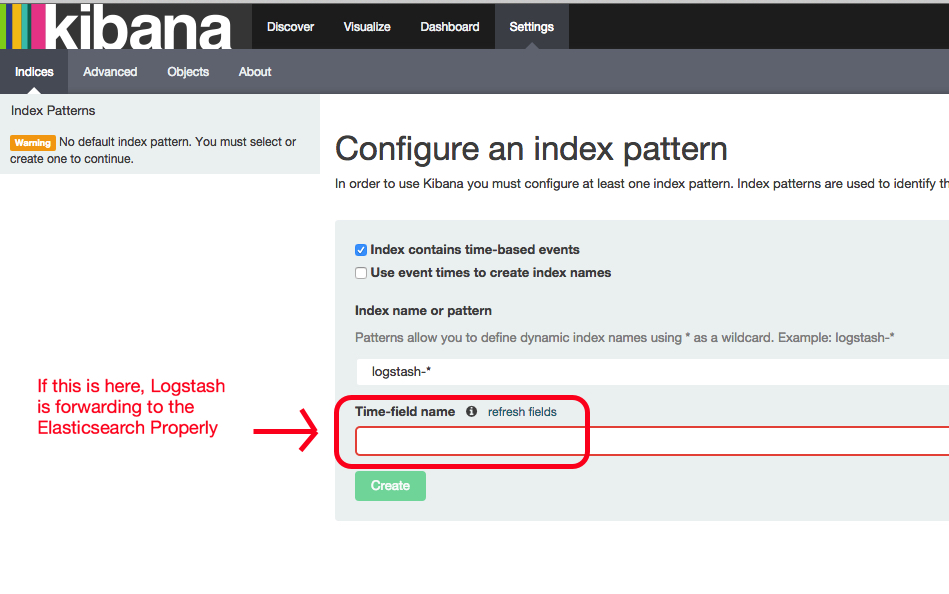Image resolution: width=949 pixels, height=594 pixels.
Task: Focus the logstash-* index pattern field
Action: 652,372
